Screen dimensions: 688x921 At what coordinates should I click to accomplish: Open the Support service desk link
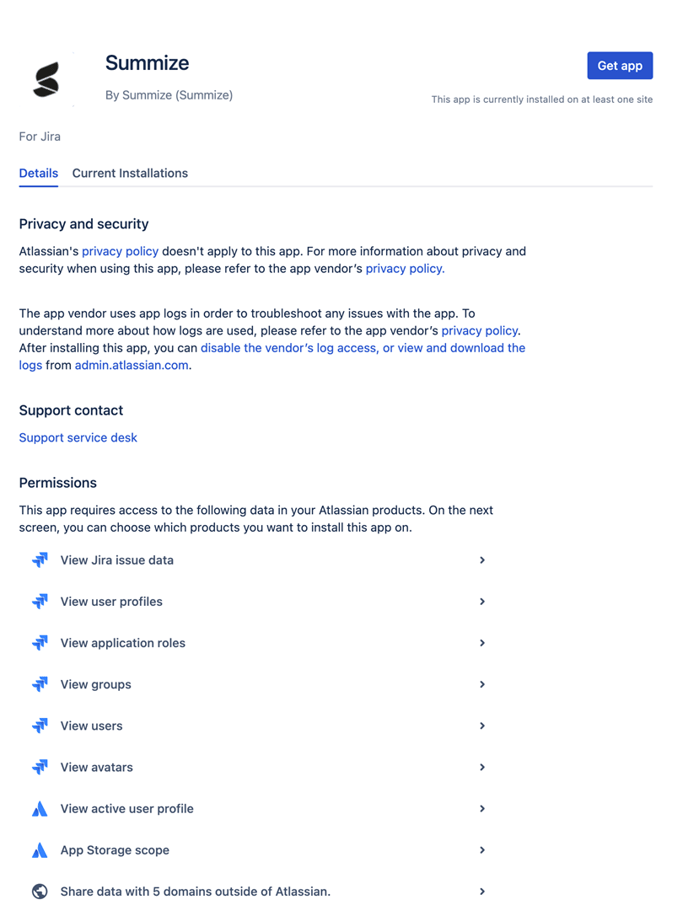(78, 437)
